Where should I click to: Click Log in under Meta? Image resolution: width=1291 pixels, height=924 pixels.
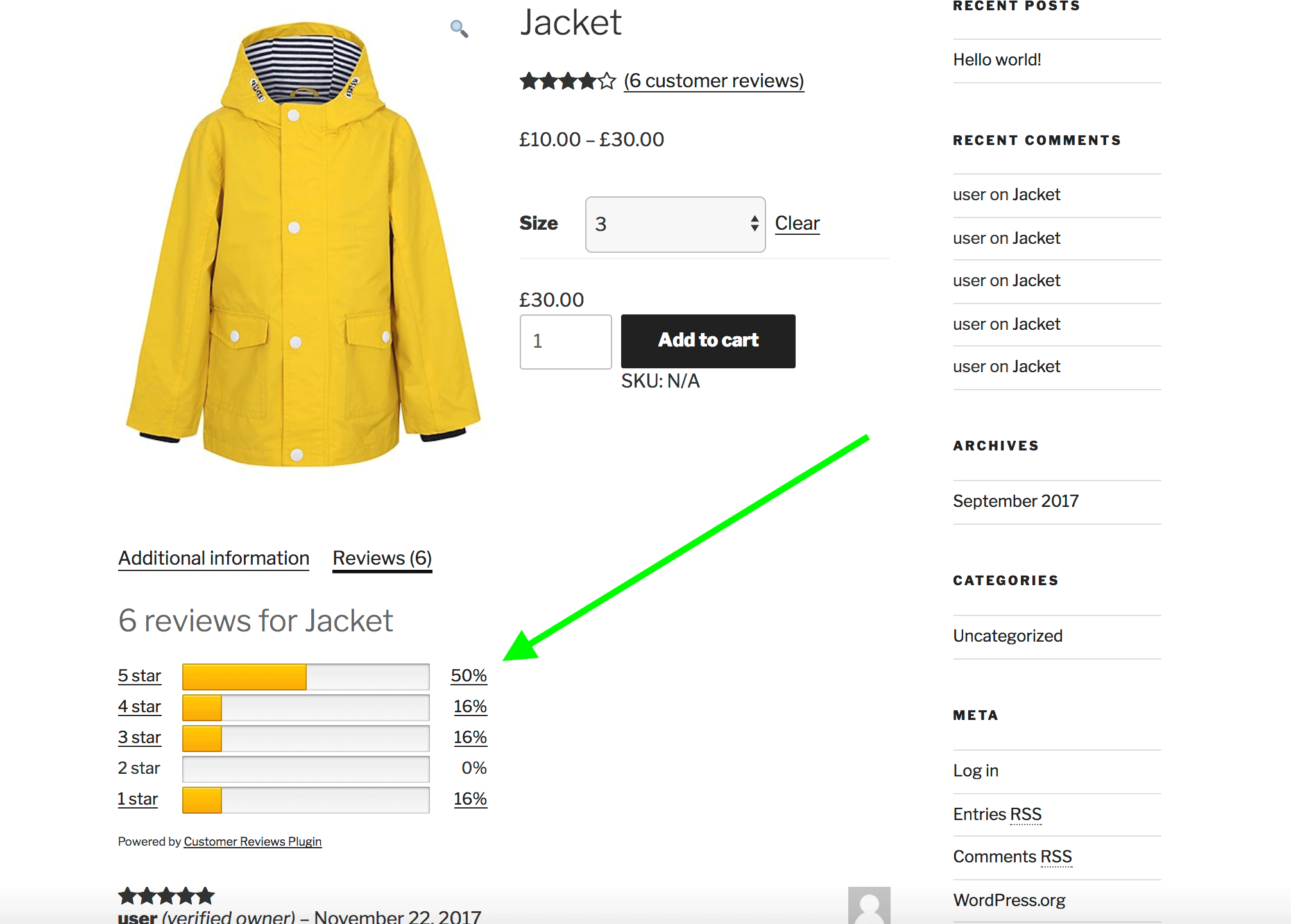pos(975,770)
